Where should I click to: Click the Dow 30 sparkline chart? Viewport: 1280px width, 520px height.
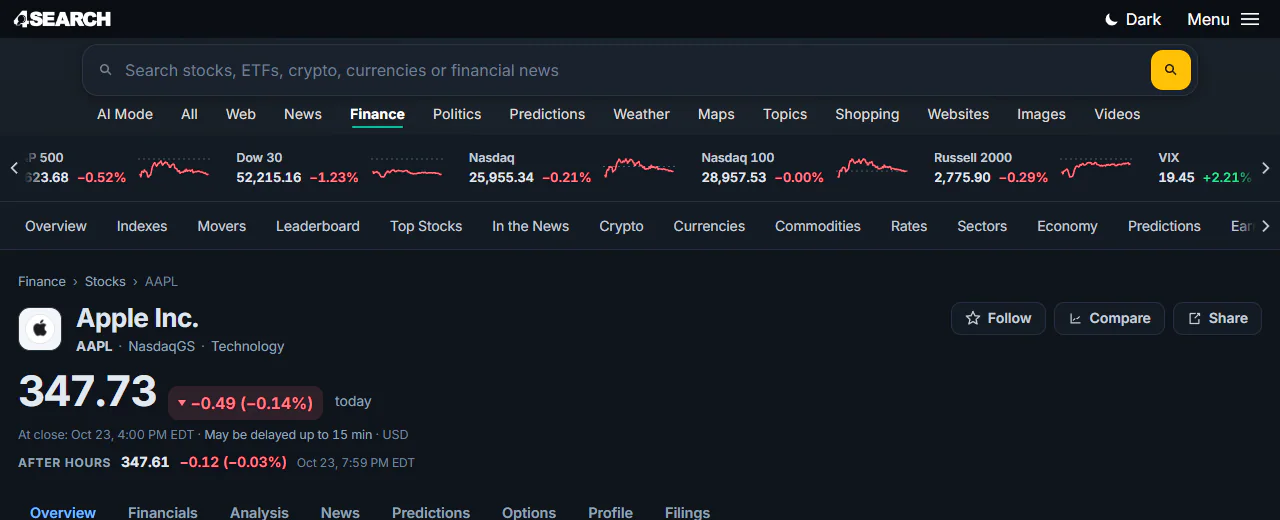(x=407, y=168)
